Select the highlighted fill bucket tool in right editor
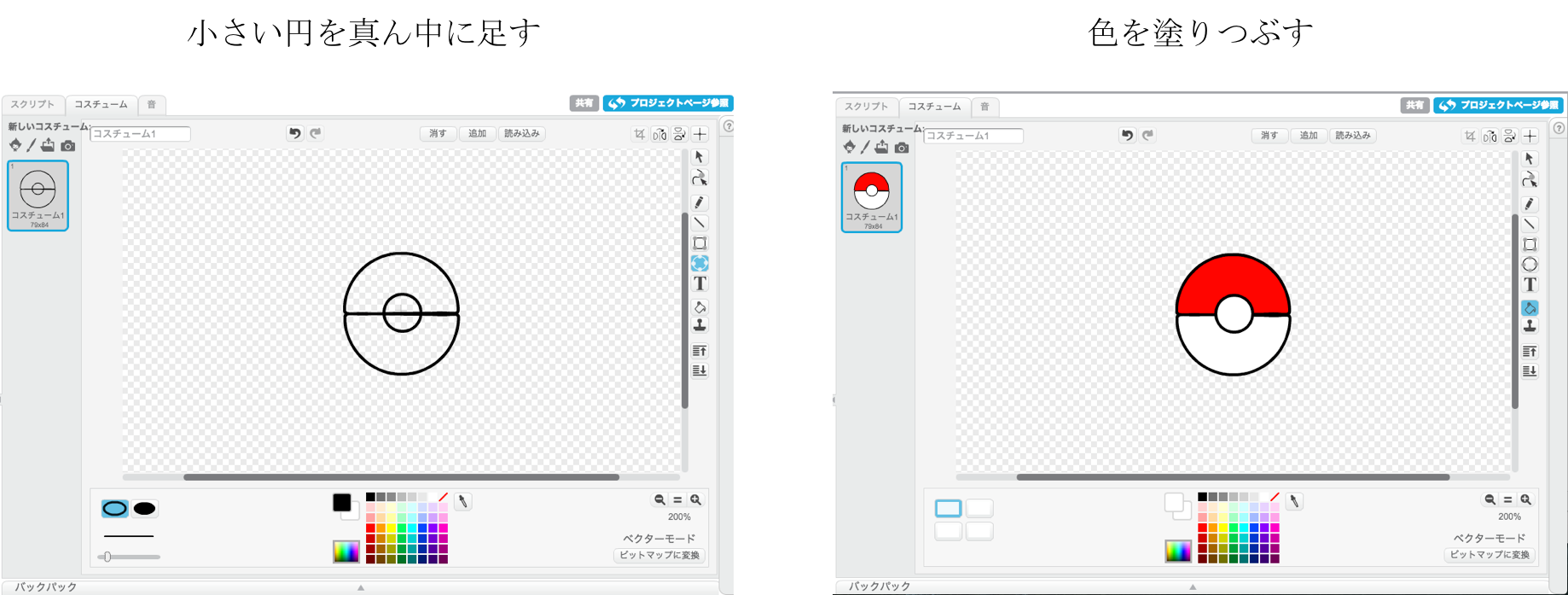Viewport: 1568px width, 595px height. pos(1530,308)
